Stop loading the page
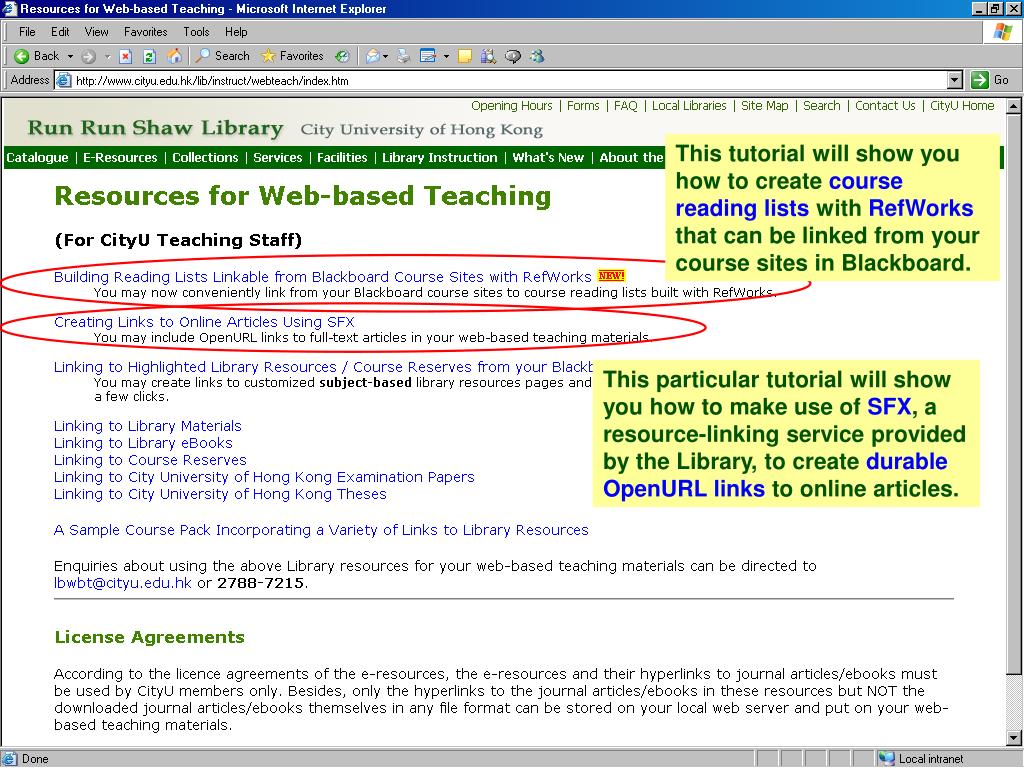 coord(126,57)
